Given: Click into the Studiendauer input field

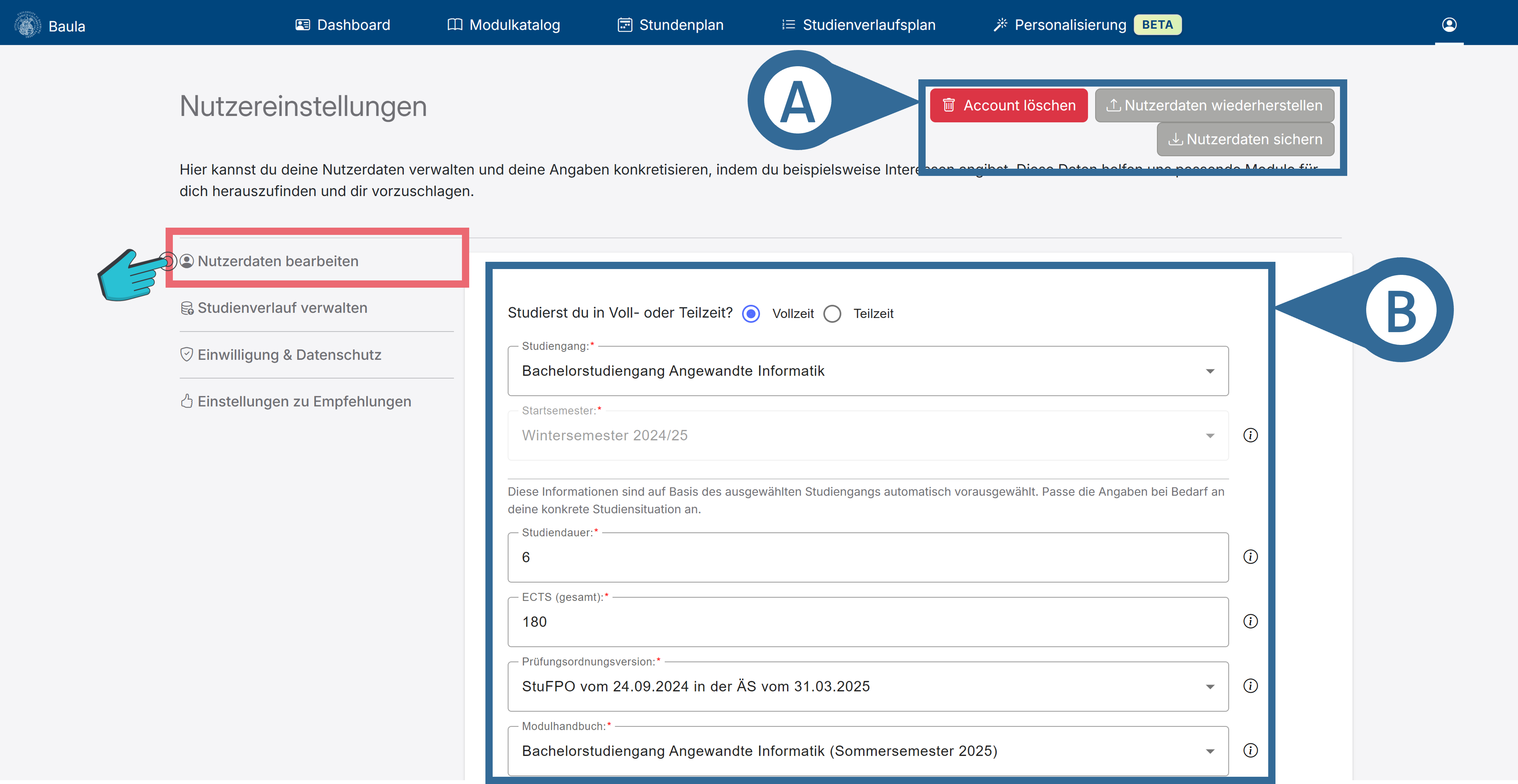Looking at the screenshot, I should [867, 558].
